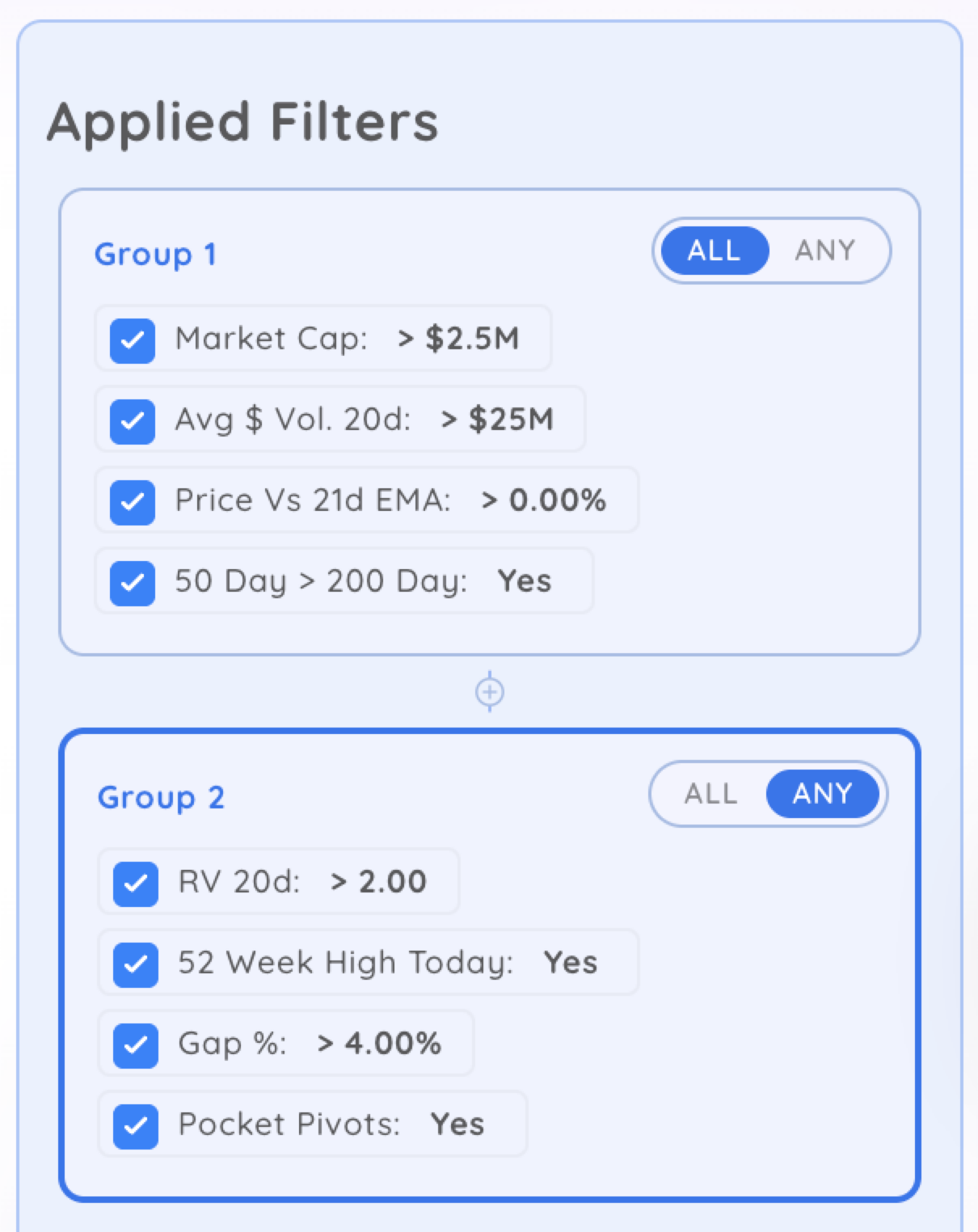Image resolution: width=978 pixels, height=1232 pixels.
Task: Select ALL in Group 1 toggle
Action: (x=714, y=251)
